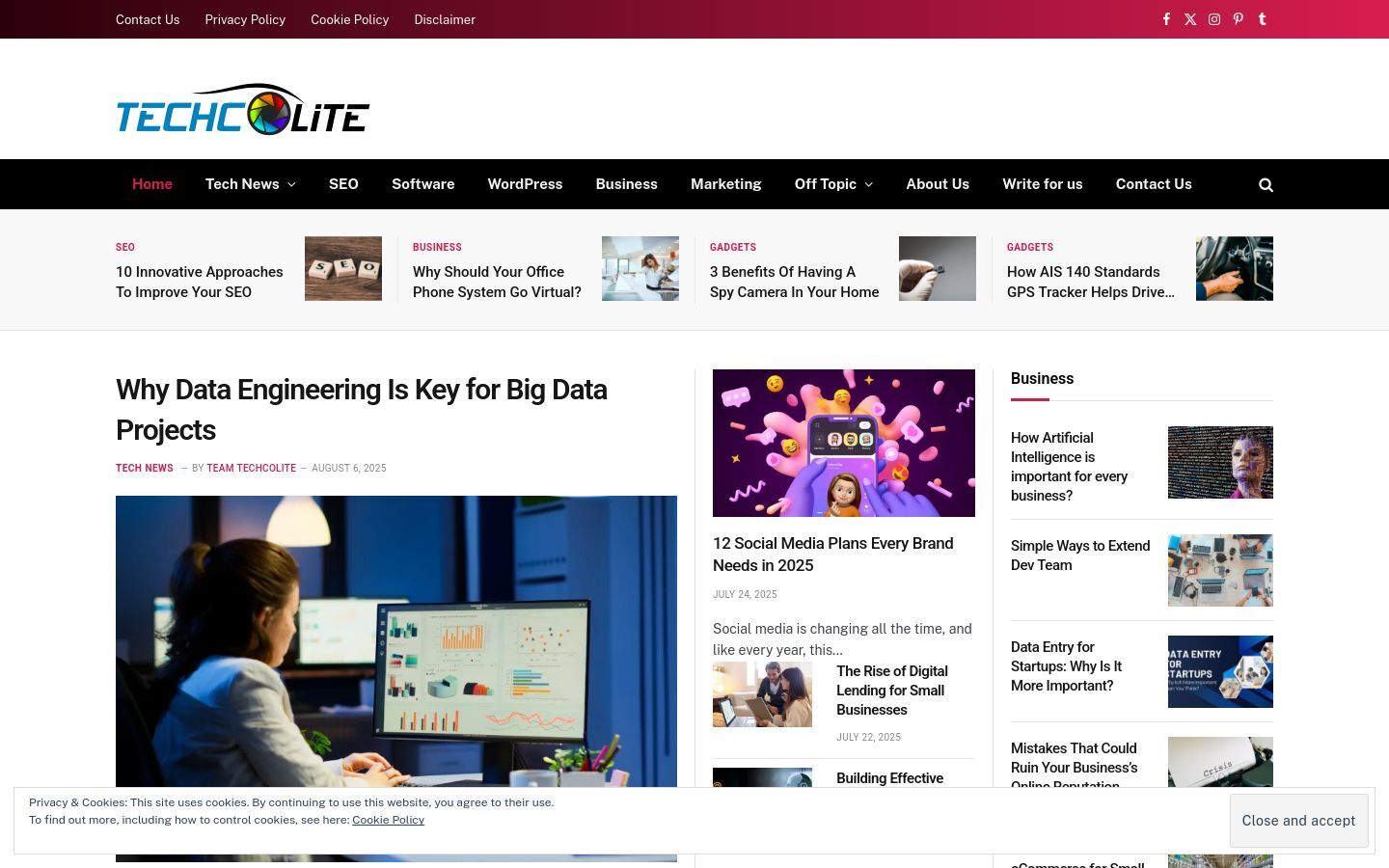The width and height of the screenshot is (1389, 868).
Task: Click the search magnifier icon
Action: pos(1266,184)
